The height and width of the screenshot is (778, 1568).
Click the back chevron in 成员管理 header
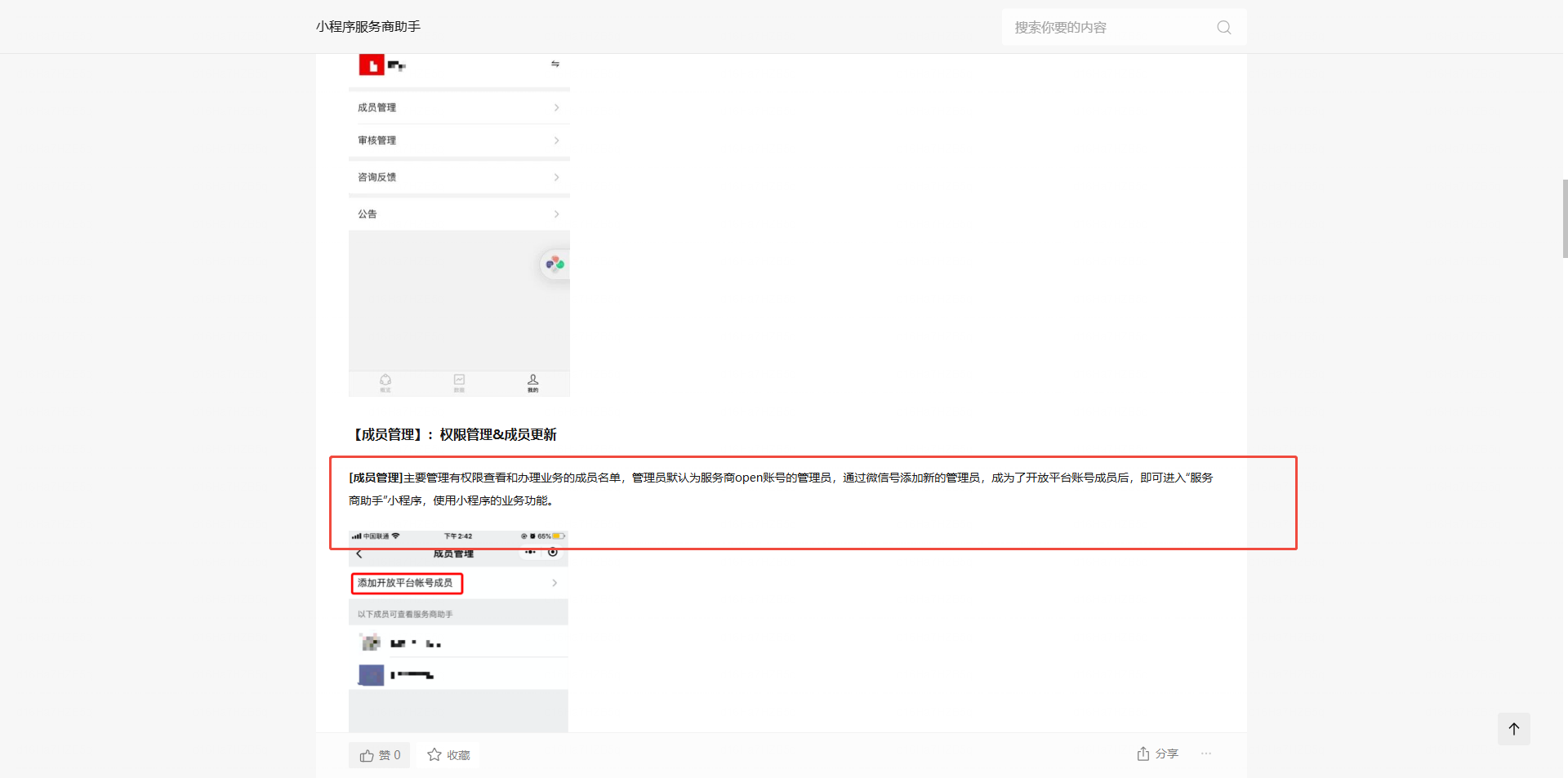point(359,553)
